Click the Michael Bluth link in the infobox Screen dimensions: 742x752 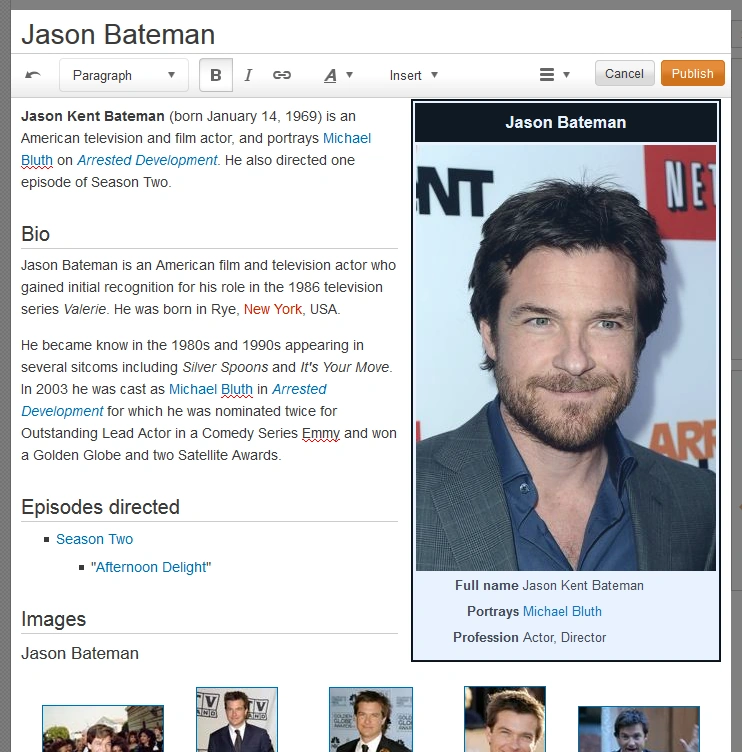[562, 611]
